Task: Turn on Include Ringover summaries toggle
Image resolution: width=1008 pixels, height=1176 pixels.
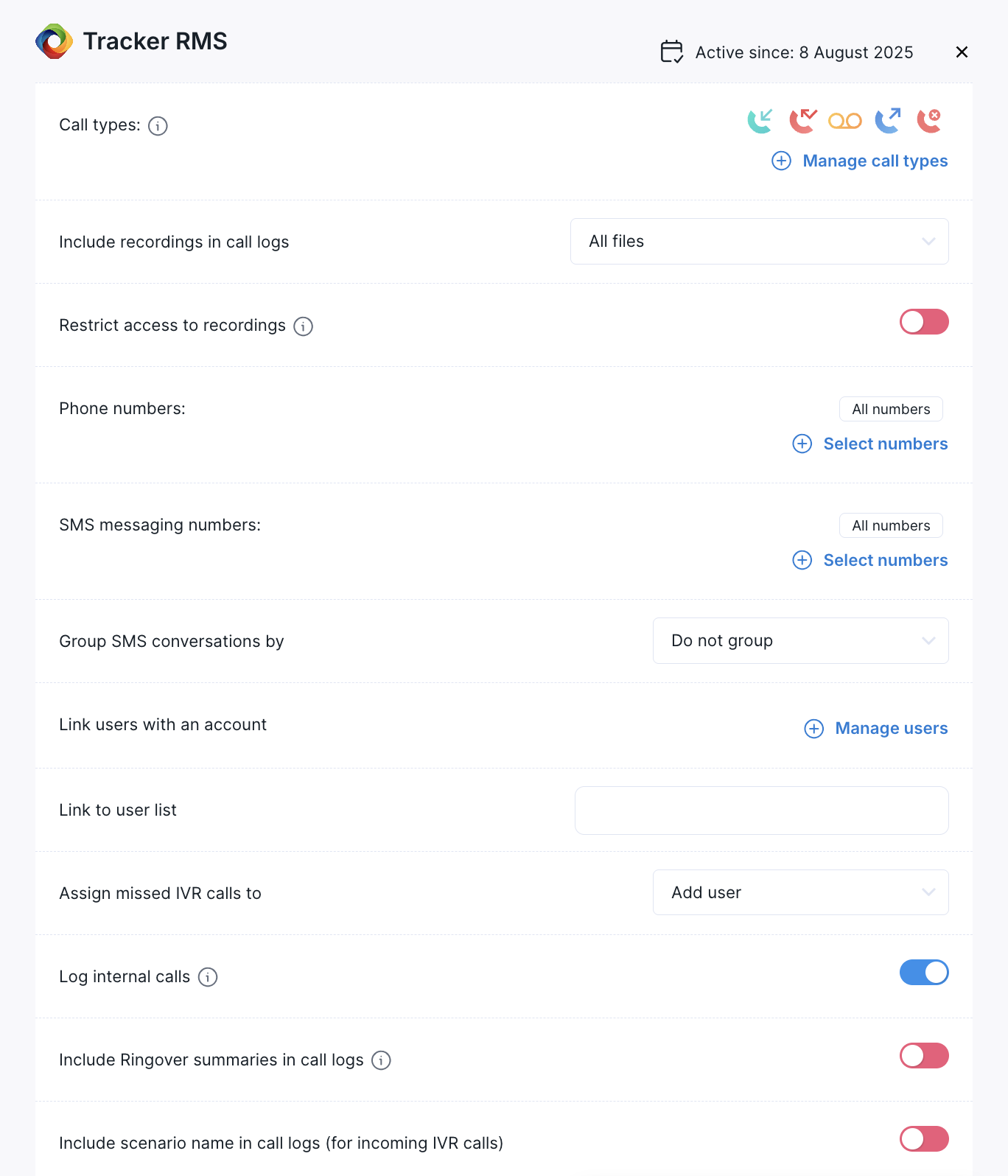Action: pos(924,1056)
